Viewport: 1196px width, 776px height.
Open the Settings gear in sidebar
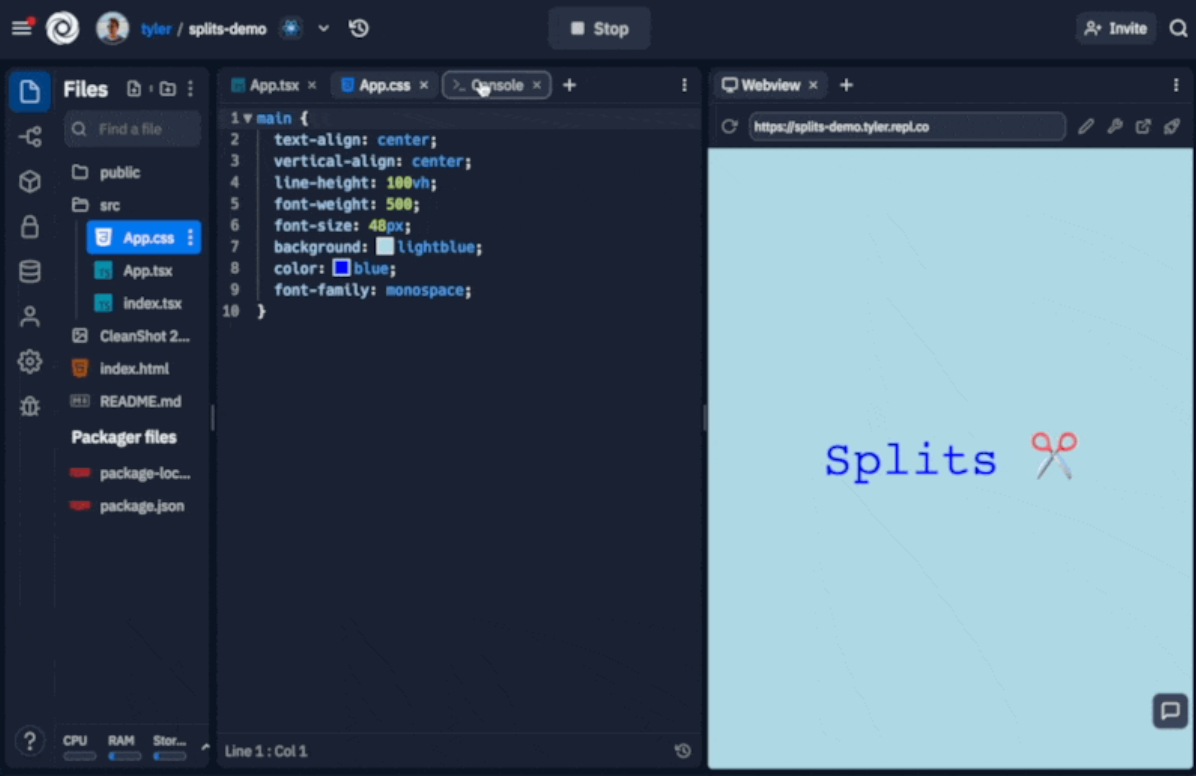30,362
